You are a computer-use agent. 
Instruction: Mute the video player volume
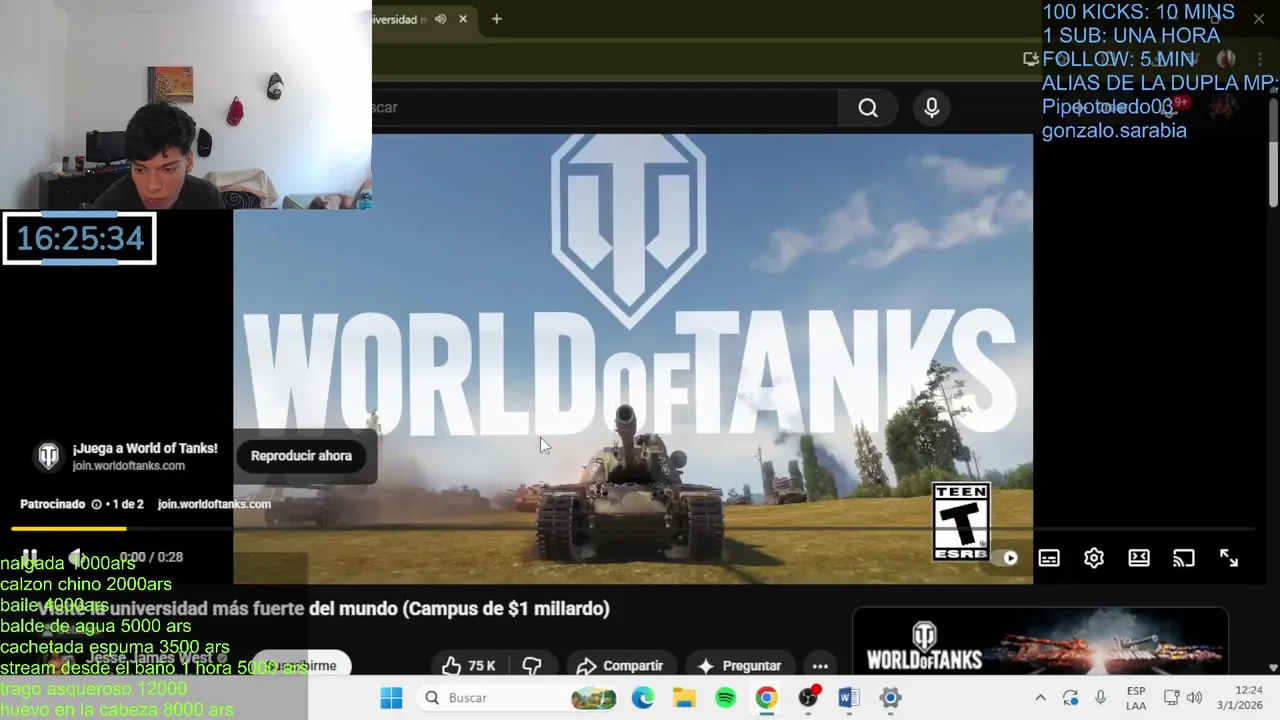point(77,557)
